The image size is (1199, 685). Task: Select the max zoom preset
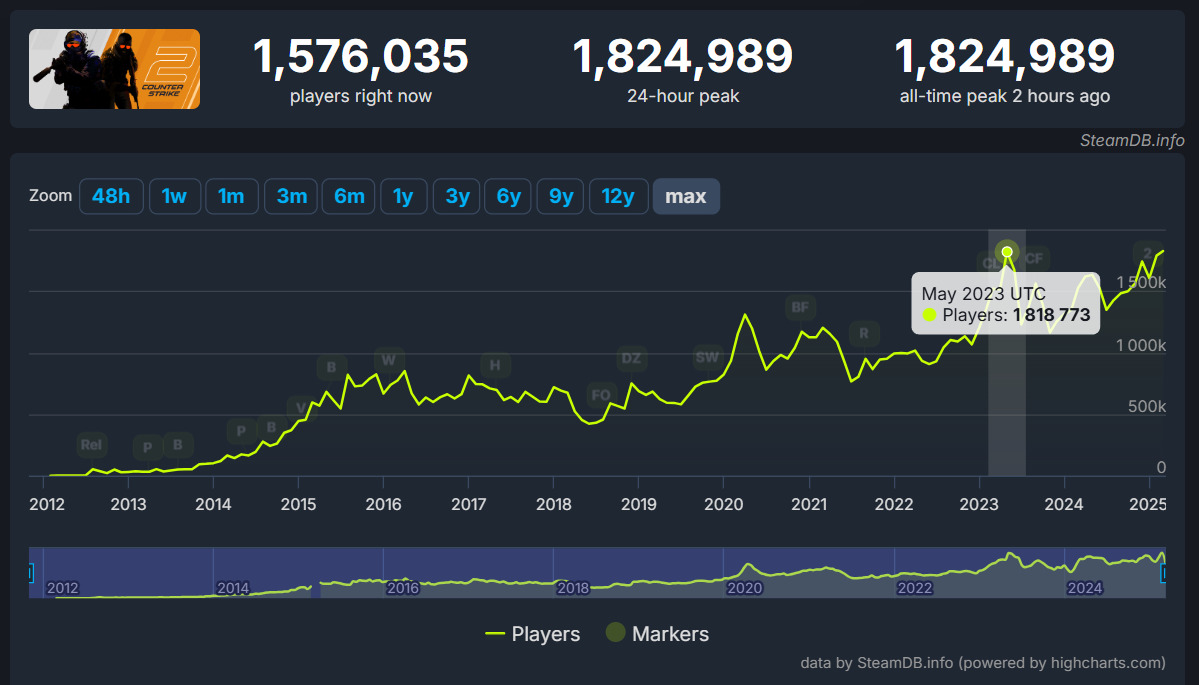click(686, 196)
